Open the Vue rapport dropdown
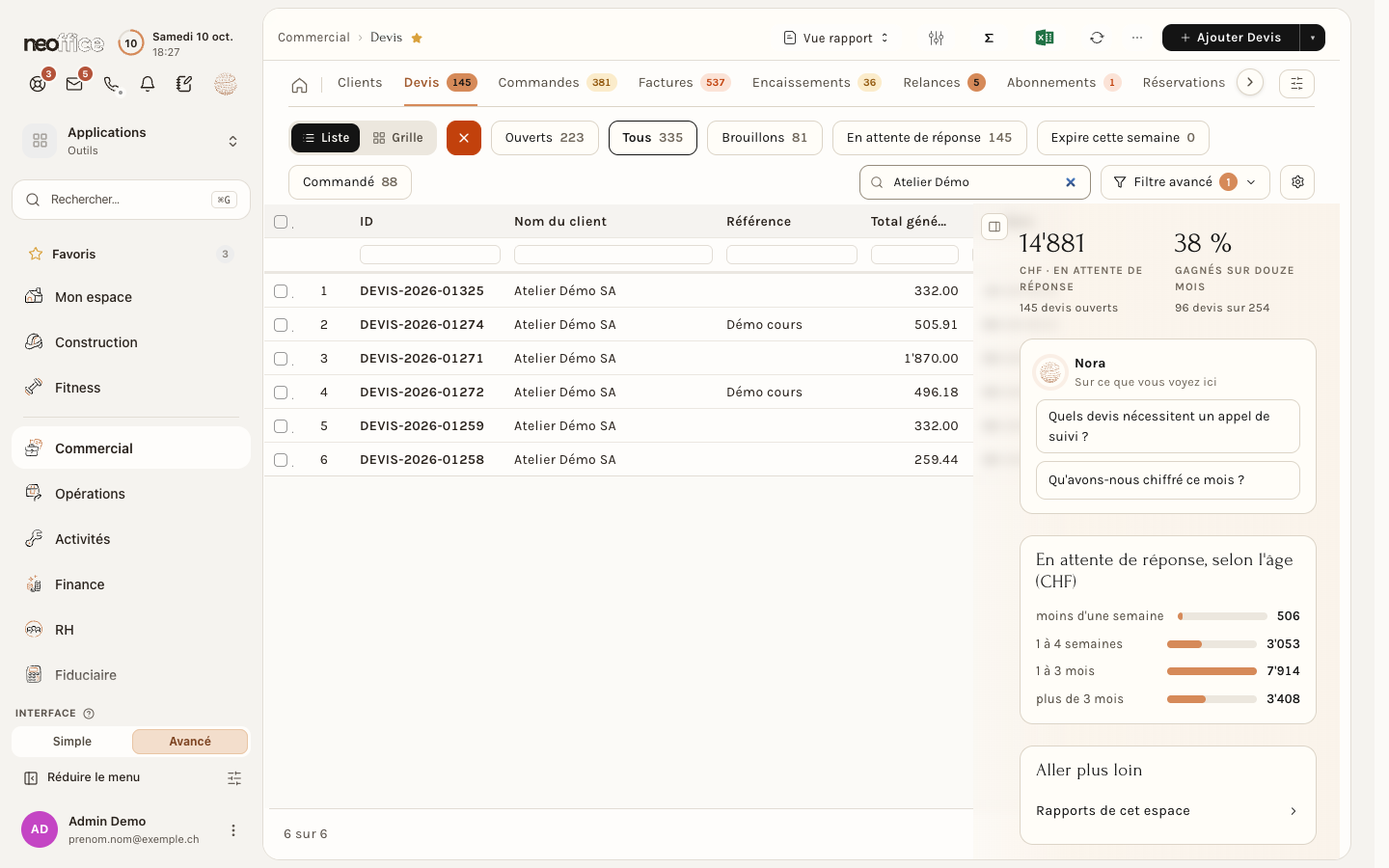Image resolution: width=1389 pixels, height=868 pixels. [836, 38]
